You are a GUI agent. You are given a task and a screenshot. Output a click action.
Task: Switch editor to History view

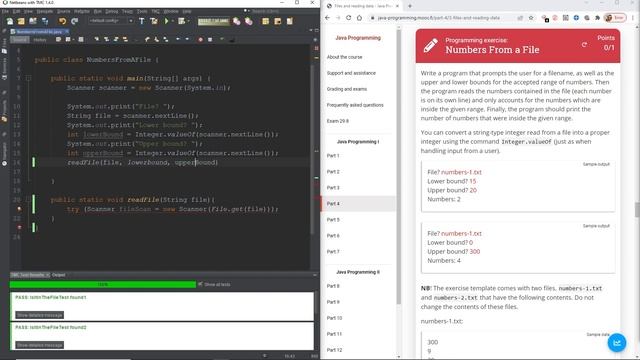pyautogui.click(x=40, y=40)
